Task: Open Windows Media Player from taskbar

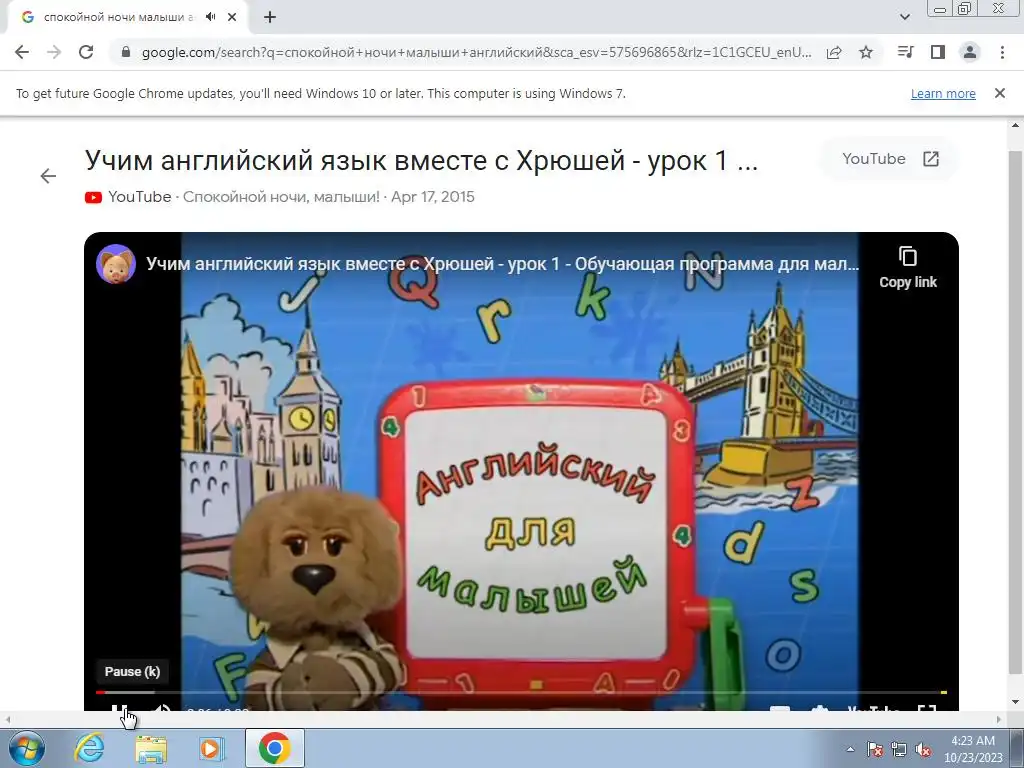Action: coord(211,748)
